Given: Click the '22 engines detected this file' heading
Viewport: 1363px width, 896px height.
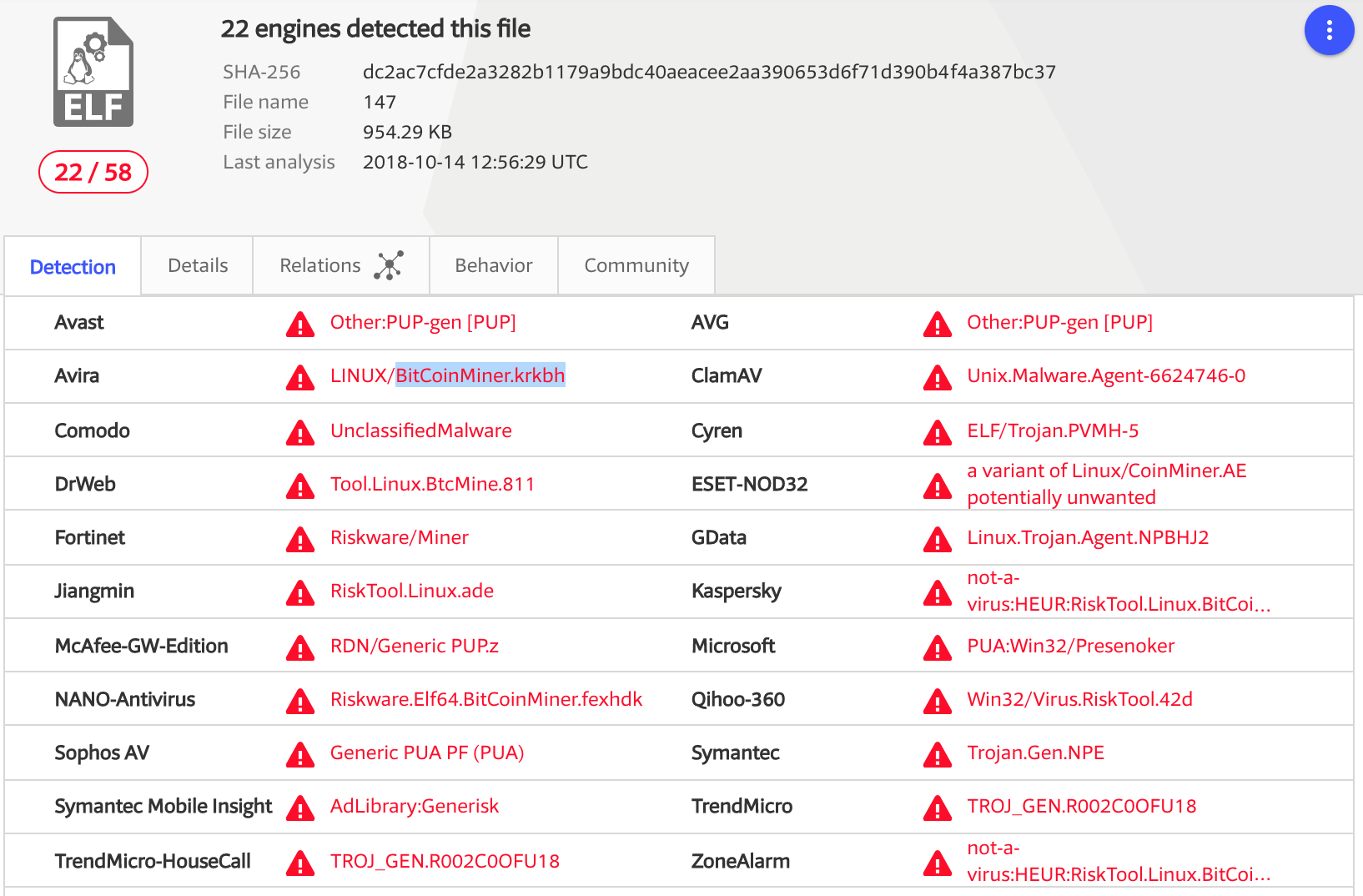Looking at the screenshot, I should (375, 28).
